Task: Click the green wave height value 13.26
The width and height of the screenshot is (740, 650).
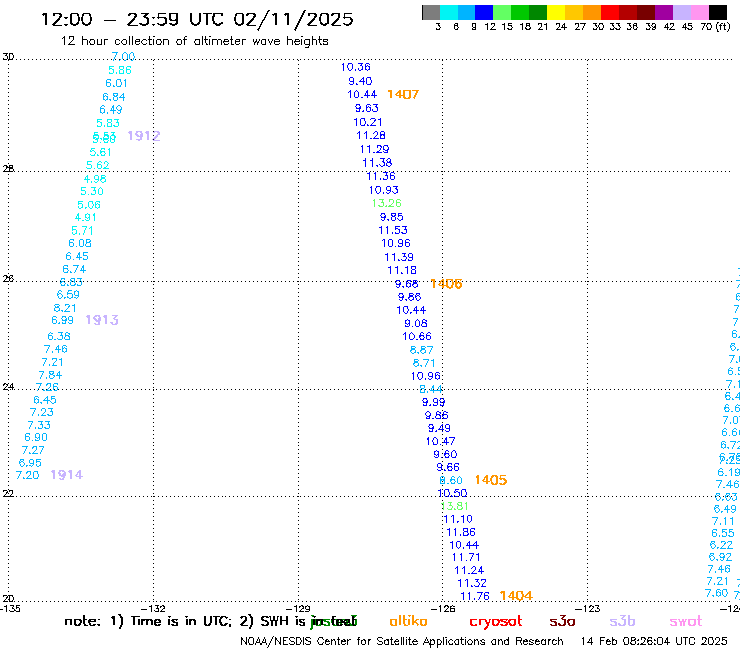Action: pyautogui.click(x=387, y=203)
